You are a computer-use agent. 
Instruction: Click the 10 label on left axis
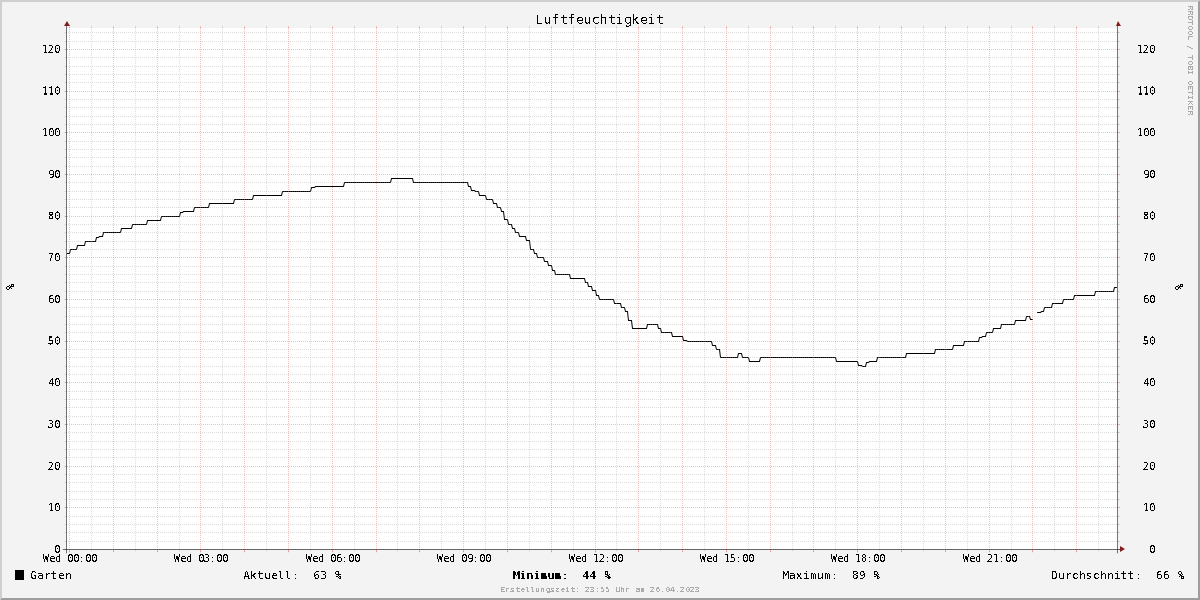click(53, 507)
